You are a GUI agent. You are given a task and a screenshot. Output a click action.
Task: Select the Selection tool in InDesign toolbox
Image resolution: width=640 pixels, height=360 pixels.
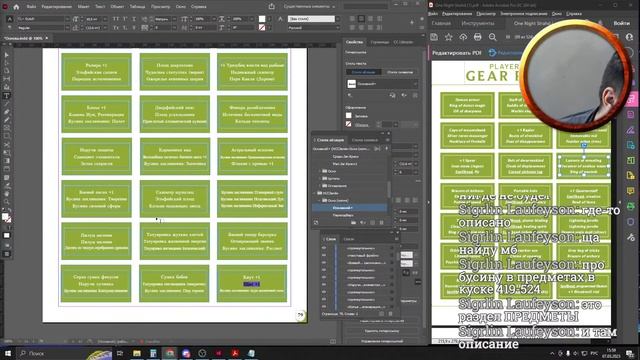click(x=7, y=55)
